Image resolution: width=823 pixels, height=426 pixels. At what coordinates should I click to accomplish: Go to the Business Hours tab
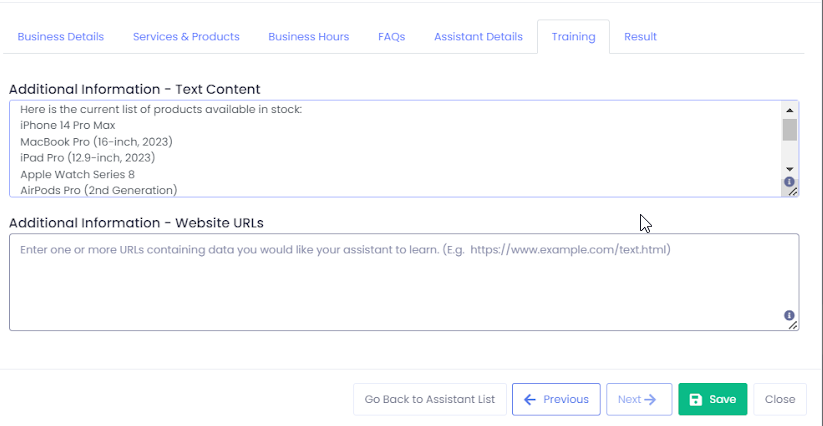tap(308, 37)
